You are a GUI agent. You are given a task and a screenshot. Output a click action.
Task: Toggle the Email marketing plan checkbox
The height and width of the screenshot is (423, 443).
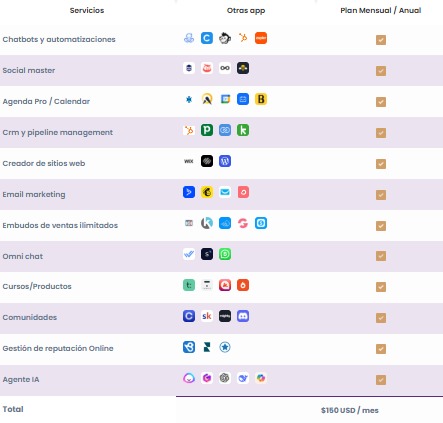pos(381,195)
